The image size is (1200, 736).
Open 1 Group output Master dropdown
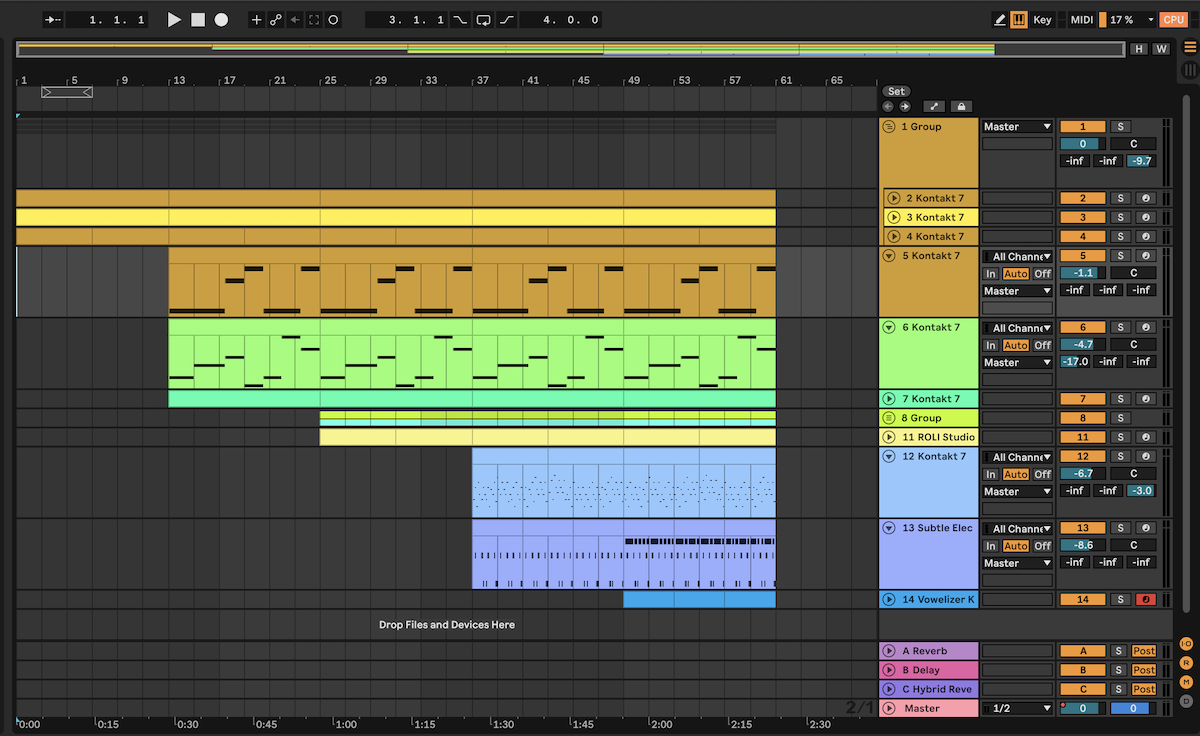click(1017, 127)
